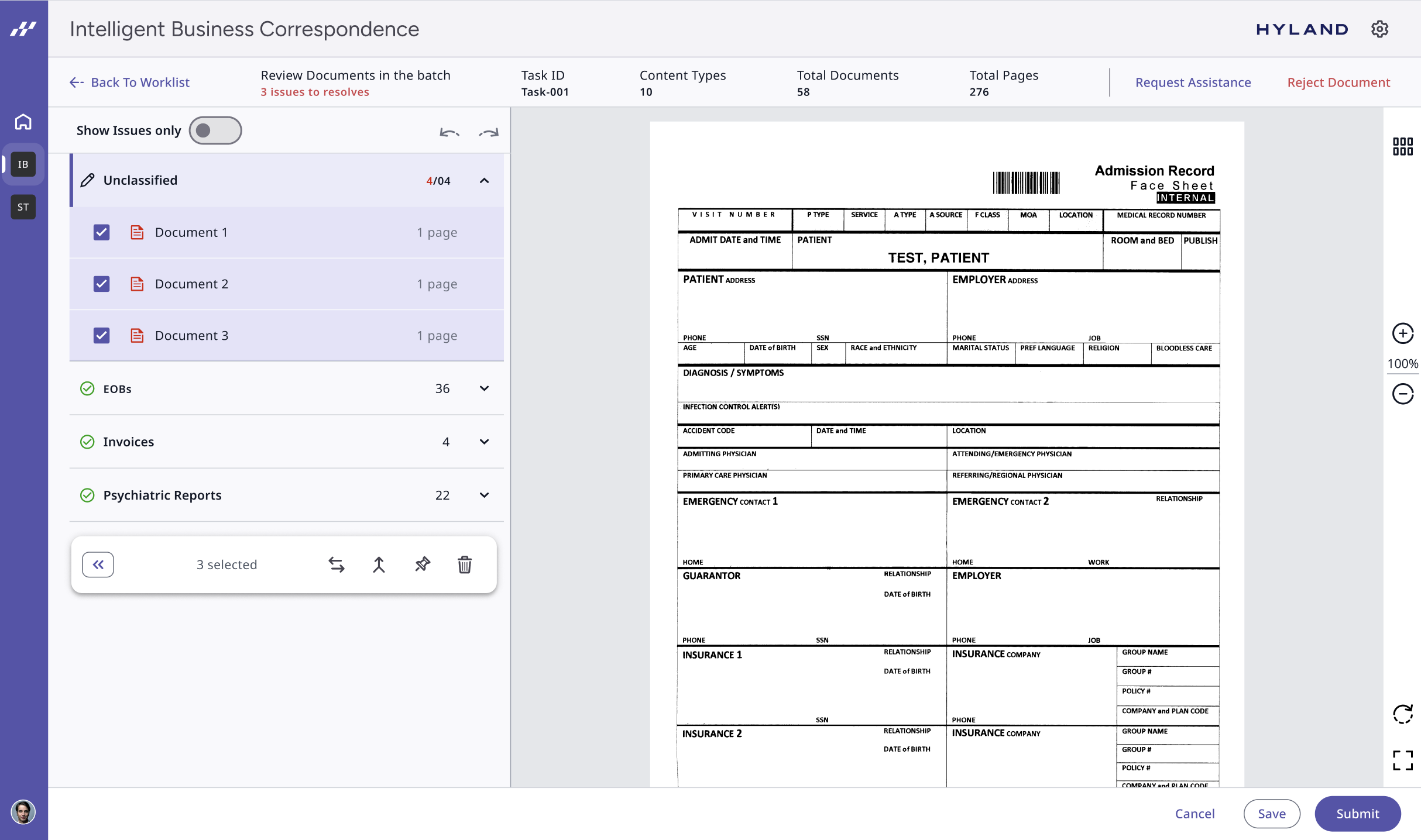1421x840 pixels.
Task: Click the pin icon in selection bar
Action: (x=422, y=564)
